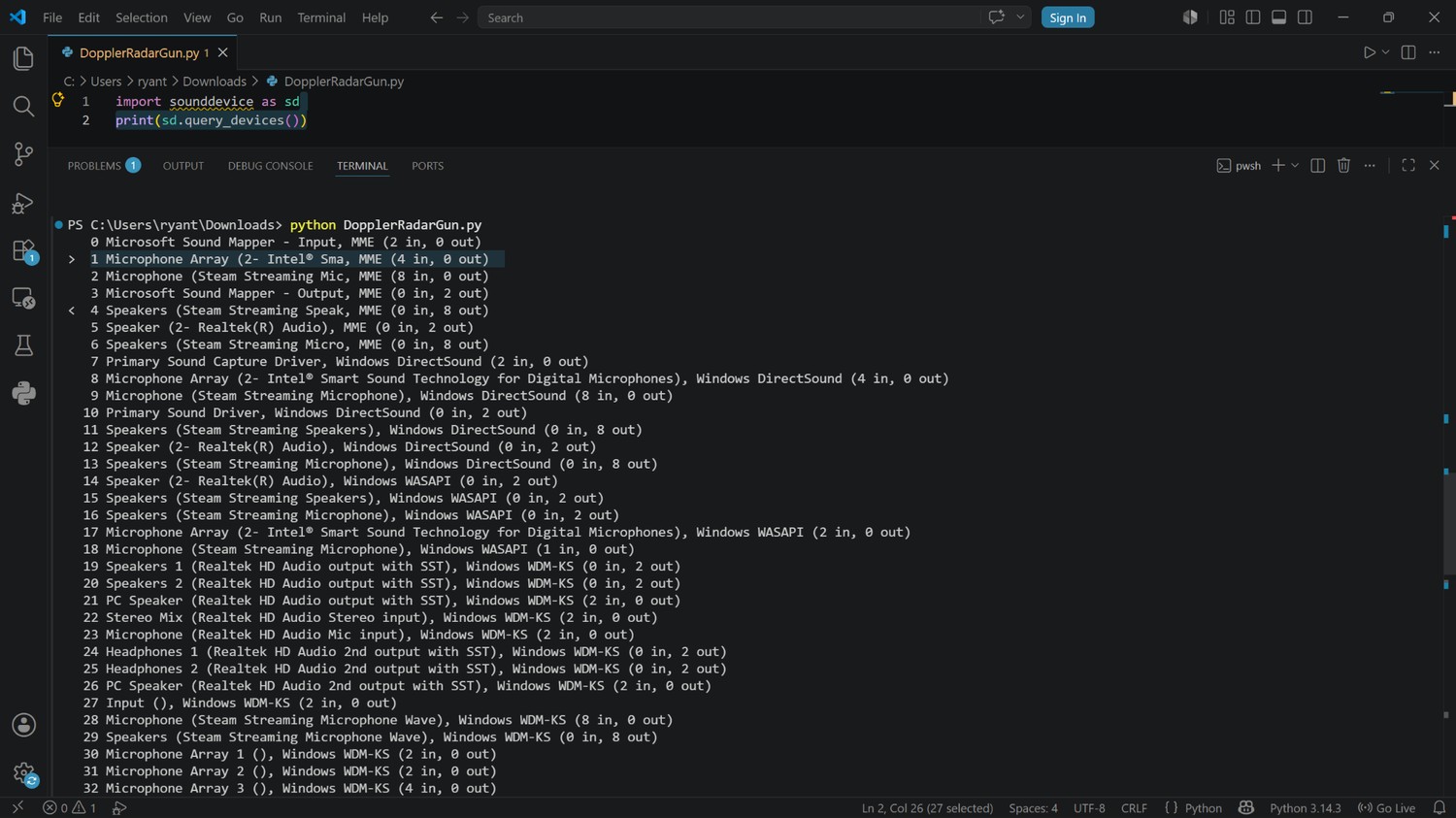Split the terminal

click(x=1317, y=166)
